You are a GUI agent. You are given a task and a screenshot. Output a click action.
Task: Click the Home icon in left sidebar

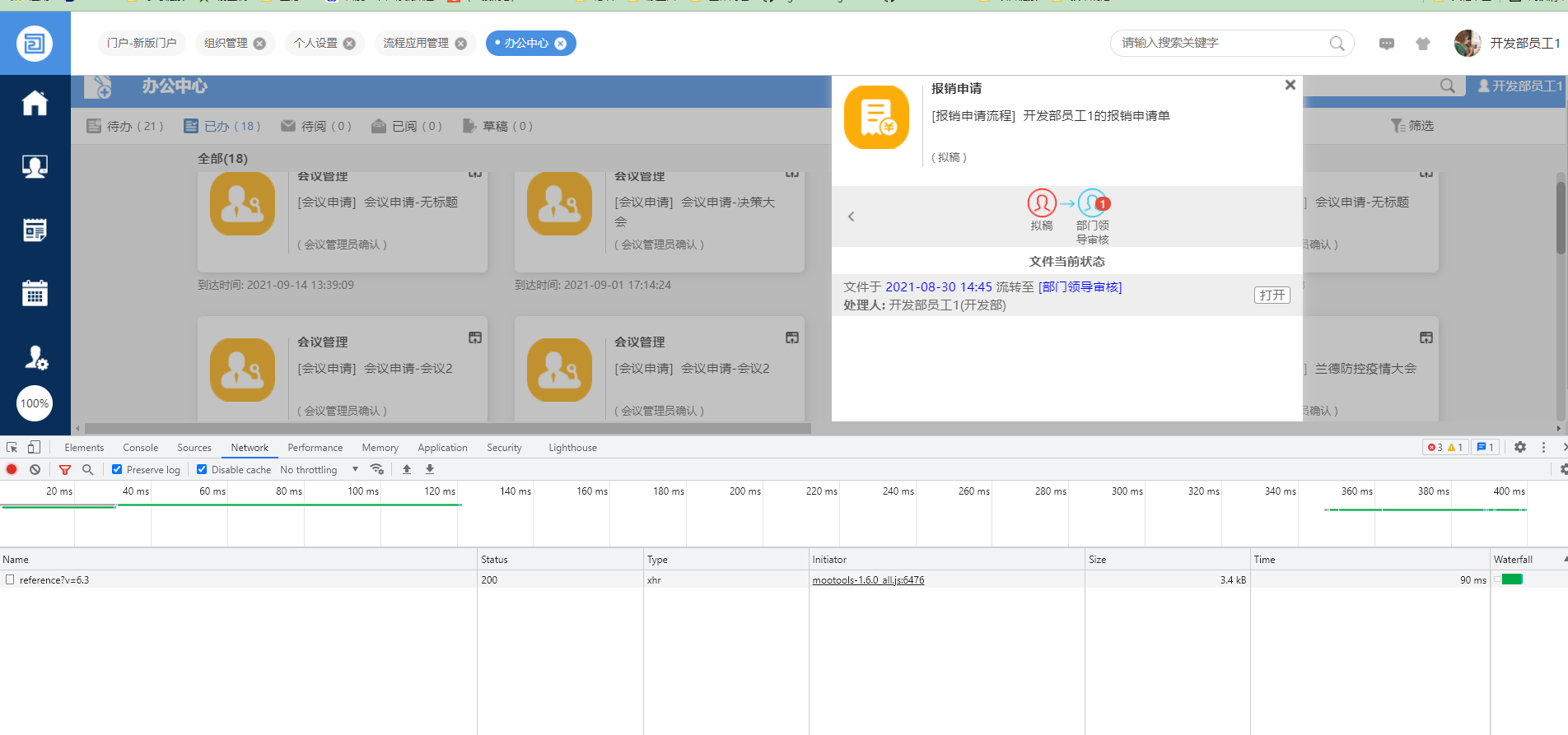point(35,104)
